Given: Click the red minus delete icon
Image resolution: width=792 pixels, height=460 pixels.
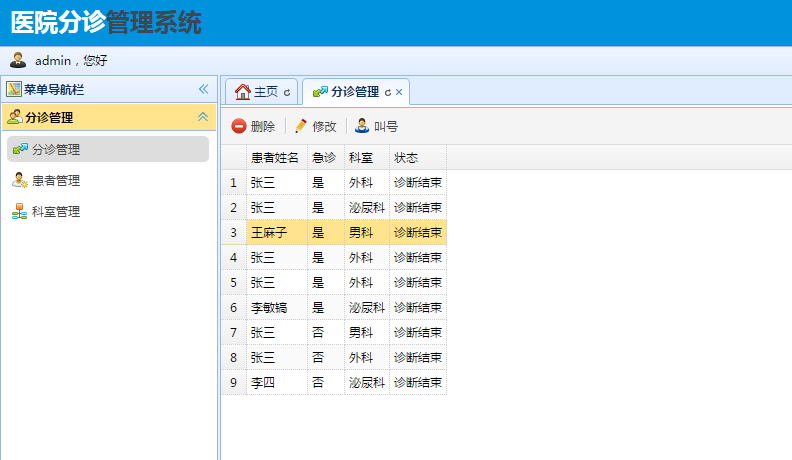Looking at the screenshot, I should [x=238, y=126].
